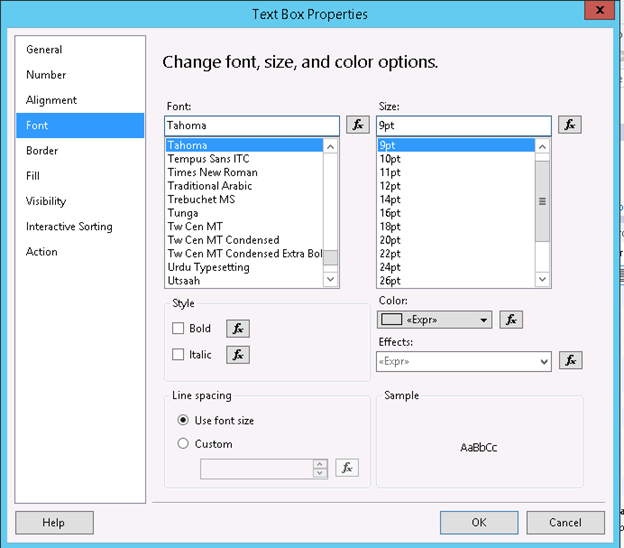The height and width of the screenshot is (548, 624).
Task: Select the Custom line spacing option
Action: click(183, 444)
